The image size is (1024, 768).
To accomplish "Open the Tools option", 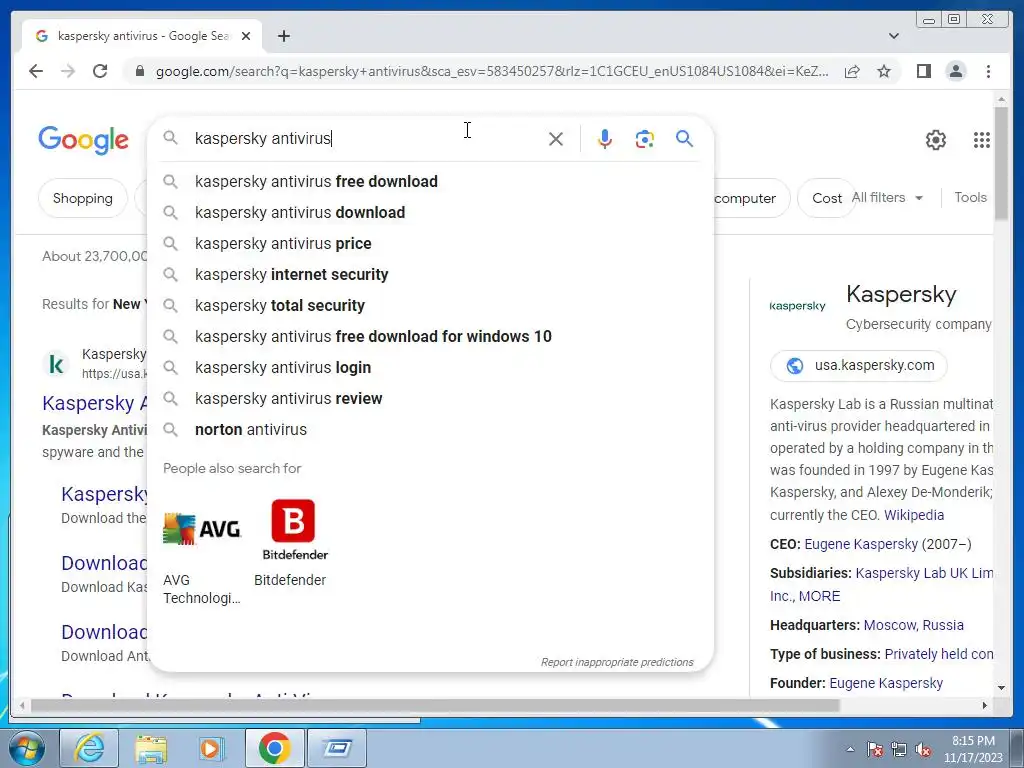I will (970, 197).
